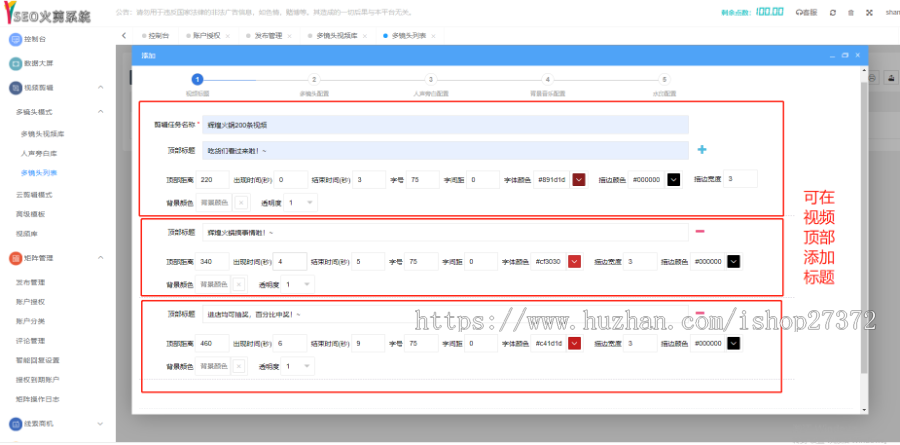
Task: Click the 客服 support headset icon
Action: (799, 12)
